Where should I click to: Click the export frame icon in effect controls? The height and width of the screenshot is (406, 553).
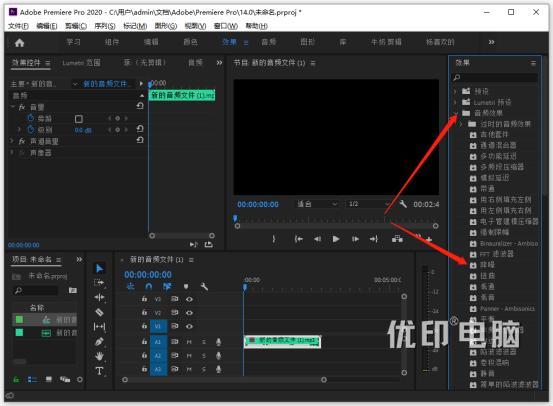tap(209, 244)
